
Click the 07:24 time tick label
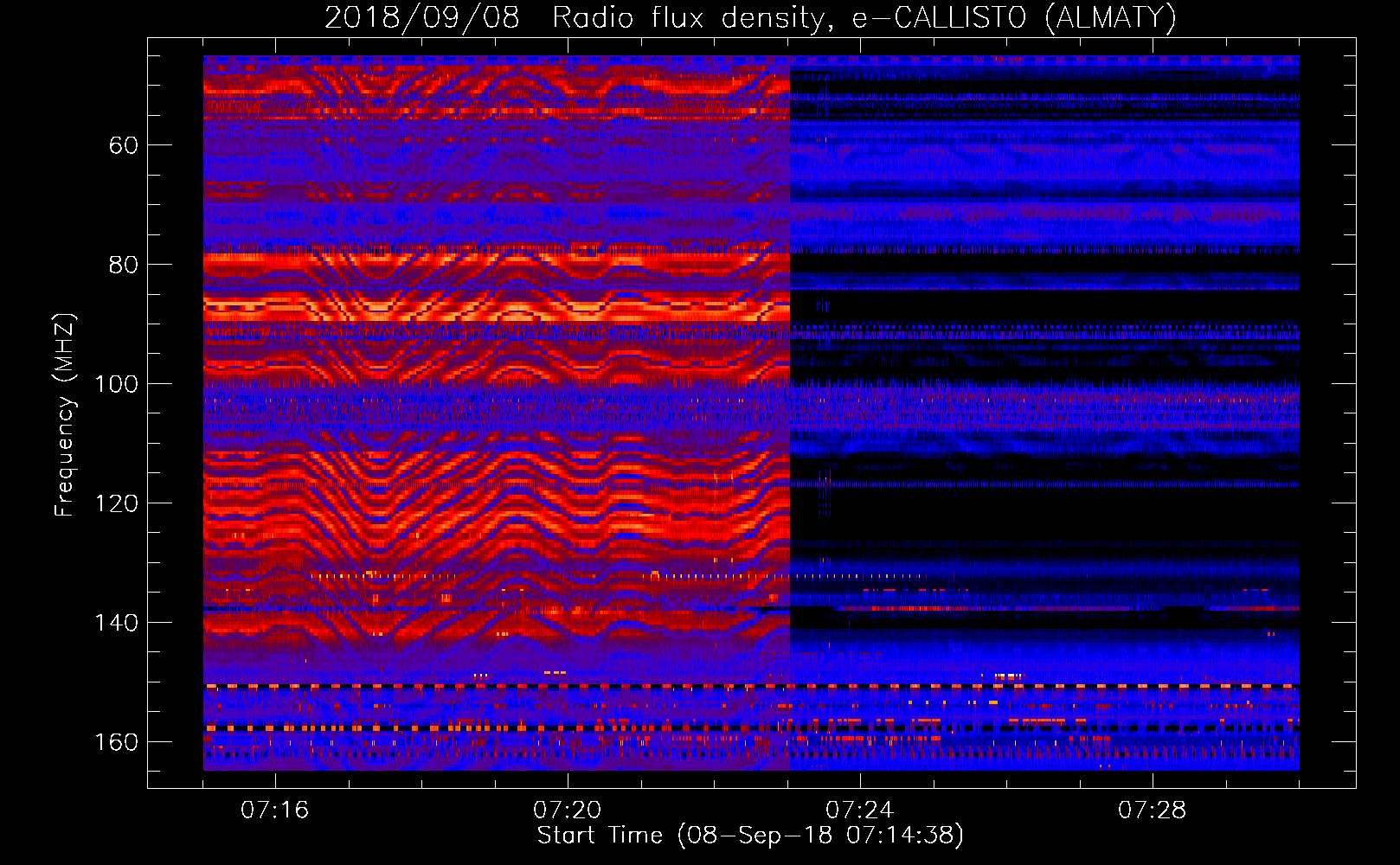click(860, 811)
